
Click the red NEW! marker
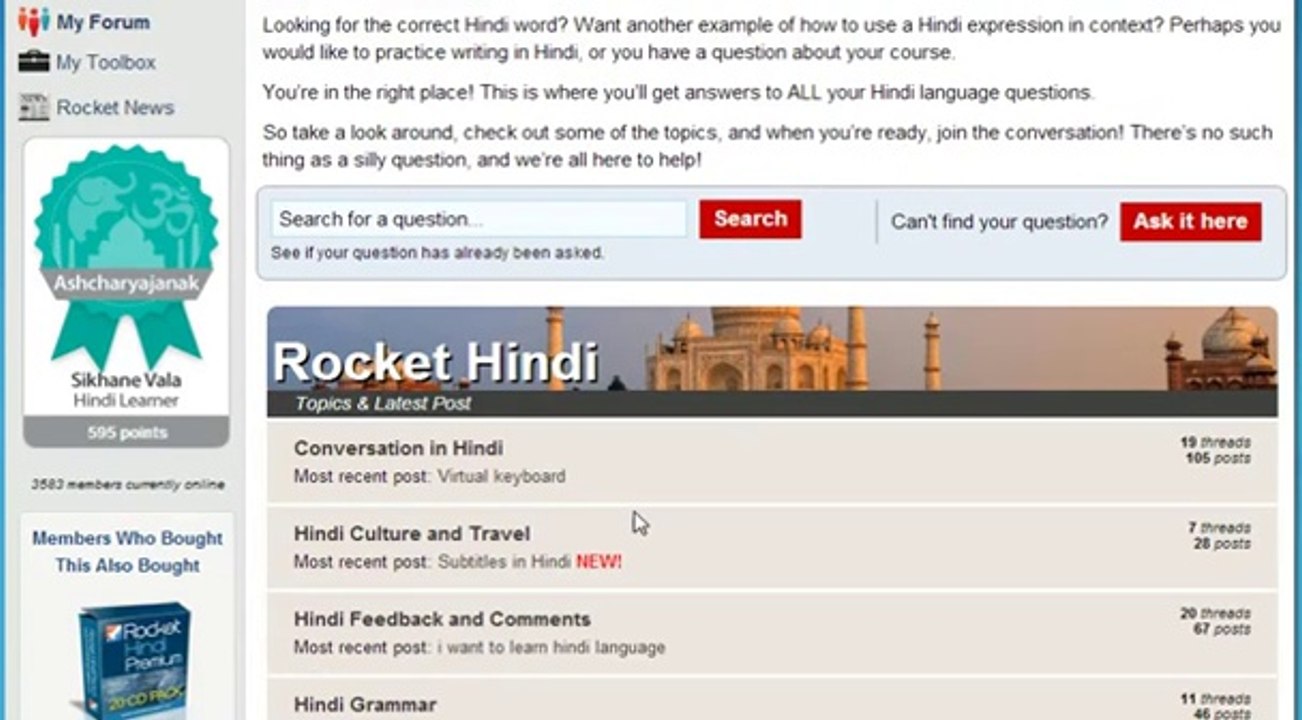coord(599,562)
